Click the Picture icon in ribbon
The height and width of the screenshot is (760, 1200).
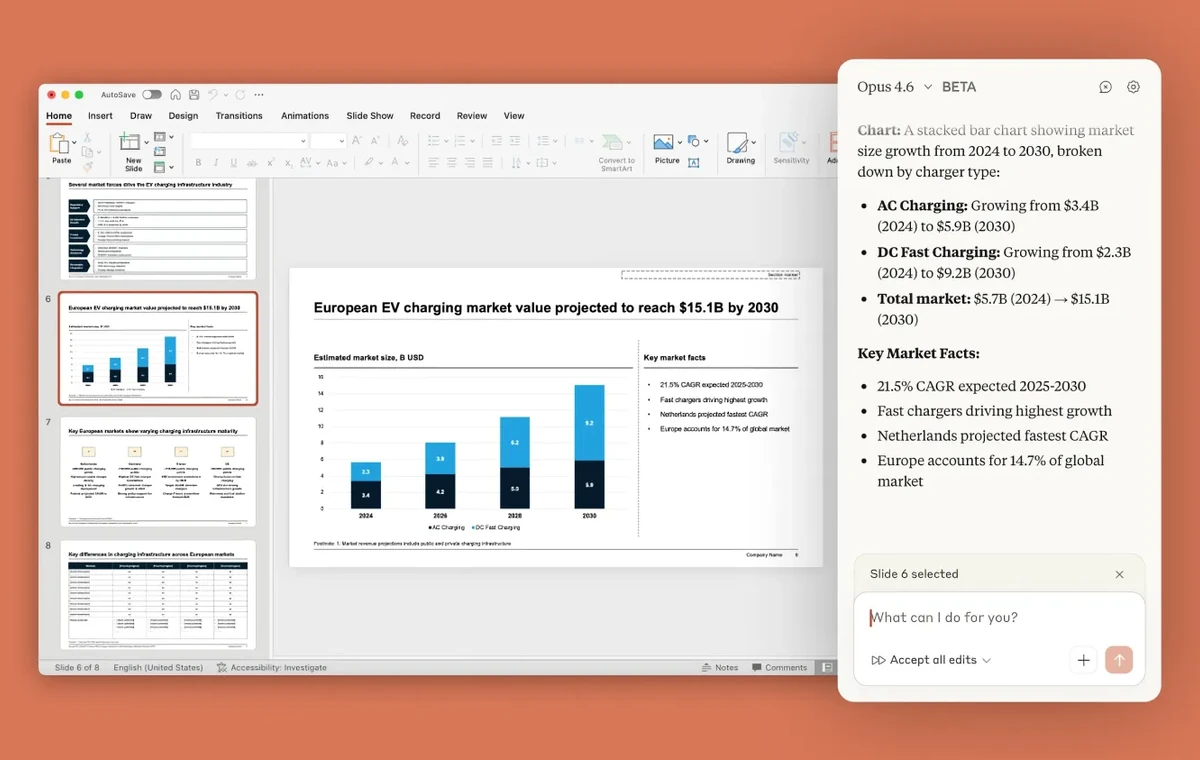(x=664, y=143)
